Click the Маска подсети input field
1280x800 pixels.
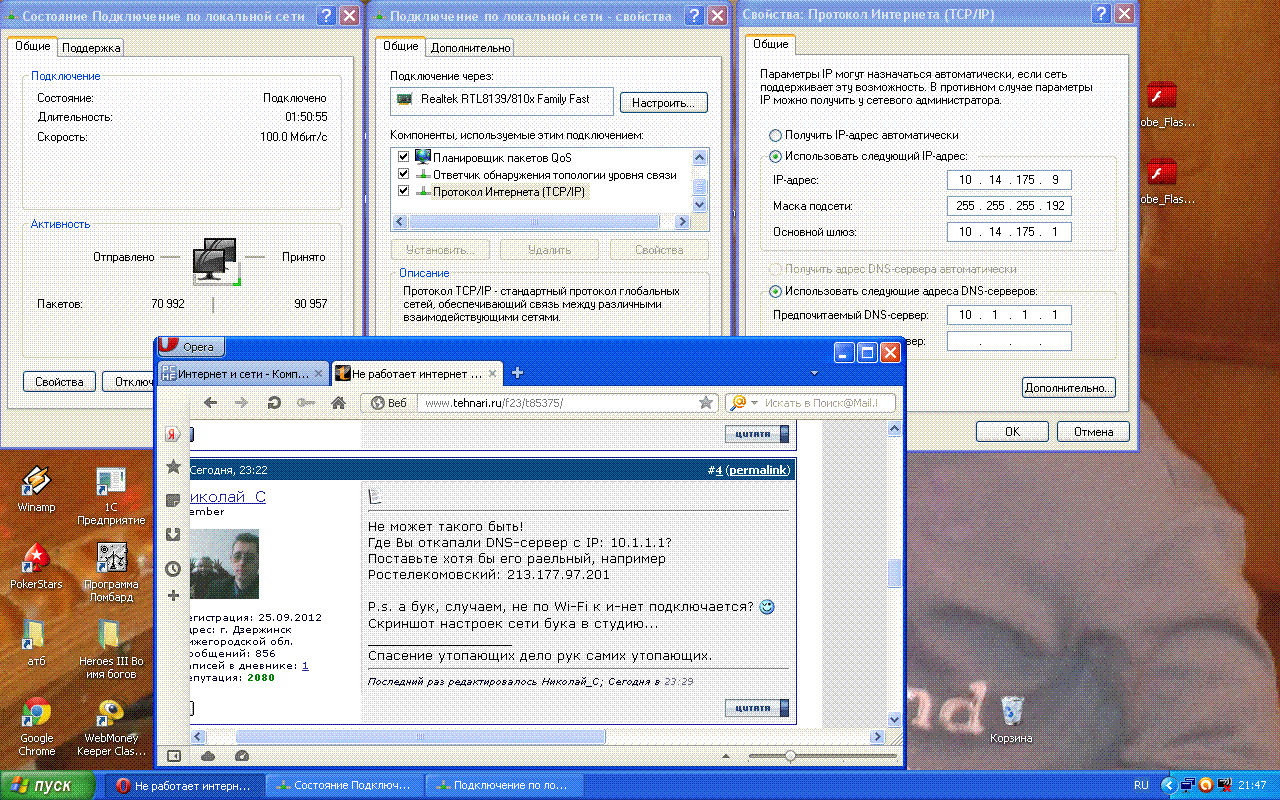point(1009,206)
